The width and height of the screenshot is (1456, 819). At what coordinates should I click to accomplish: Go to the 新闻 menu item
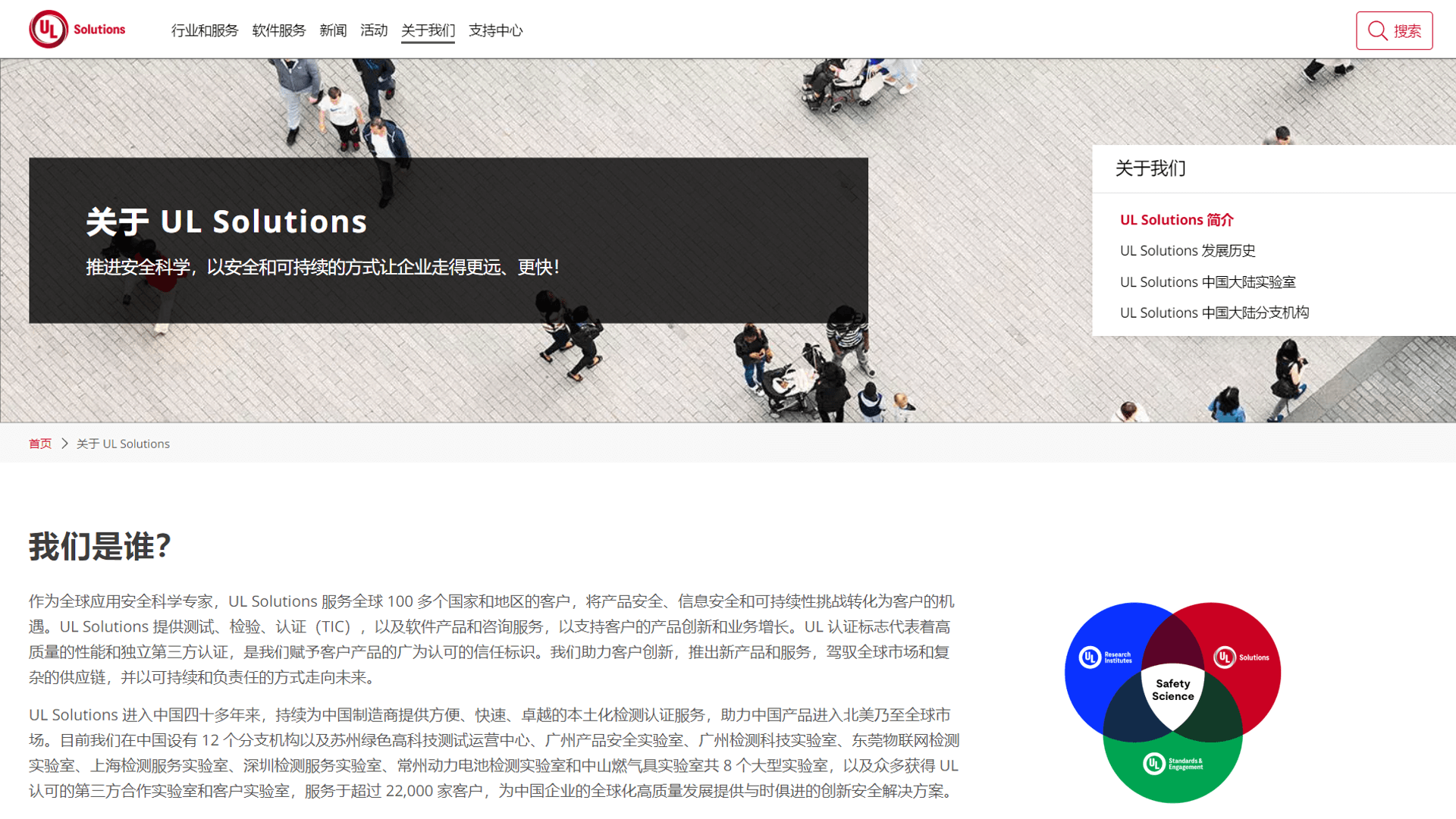(333, 30)
